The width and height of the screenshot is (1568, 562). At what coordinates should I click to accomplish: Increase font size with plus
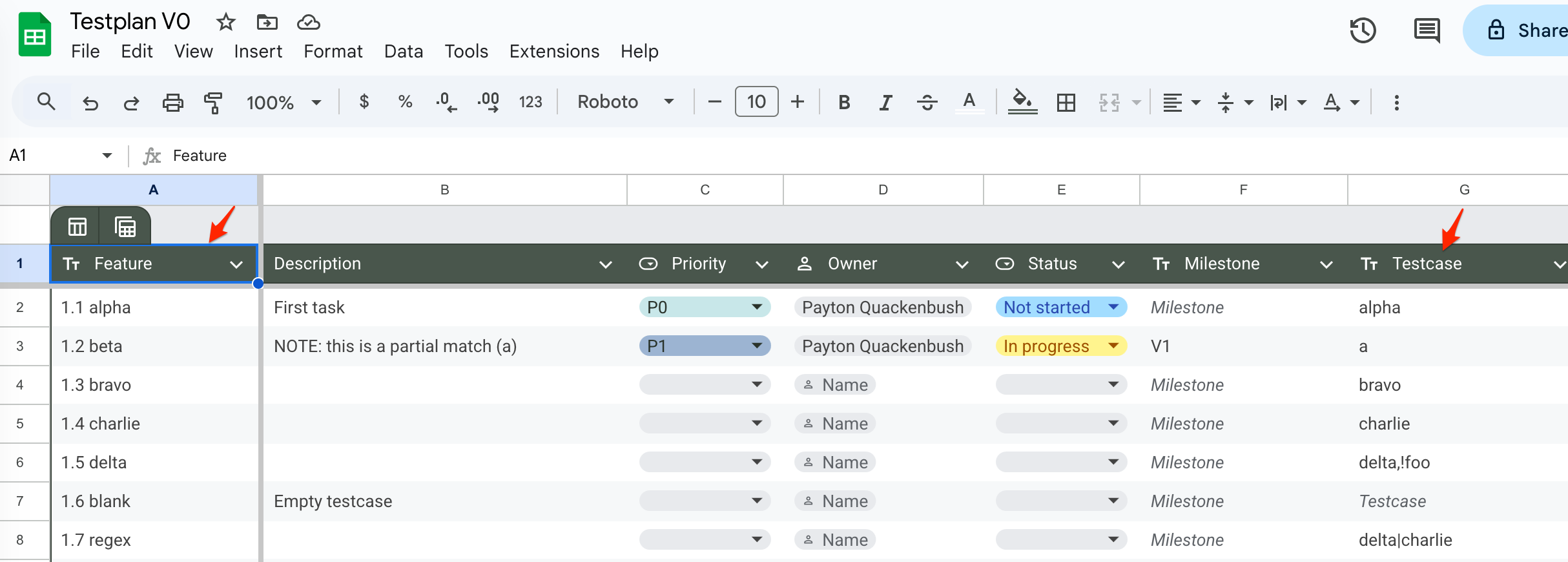(798, 102)
